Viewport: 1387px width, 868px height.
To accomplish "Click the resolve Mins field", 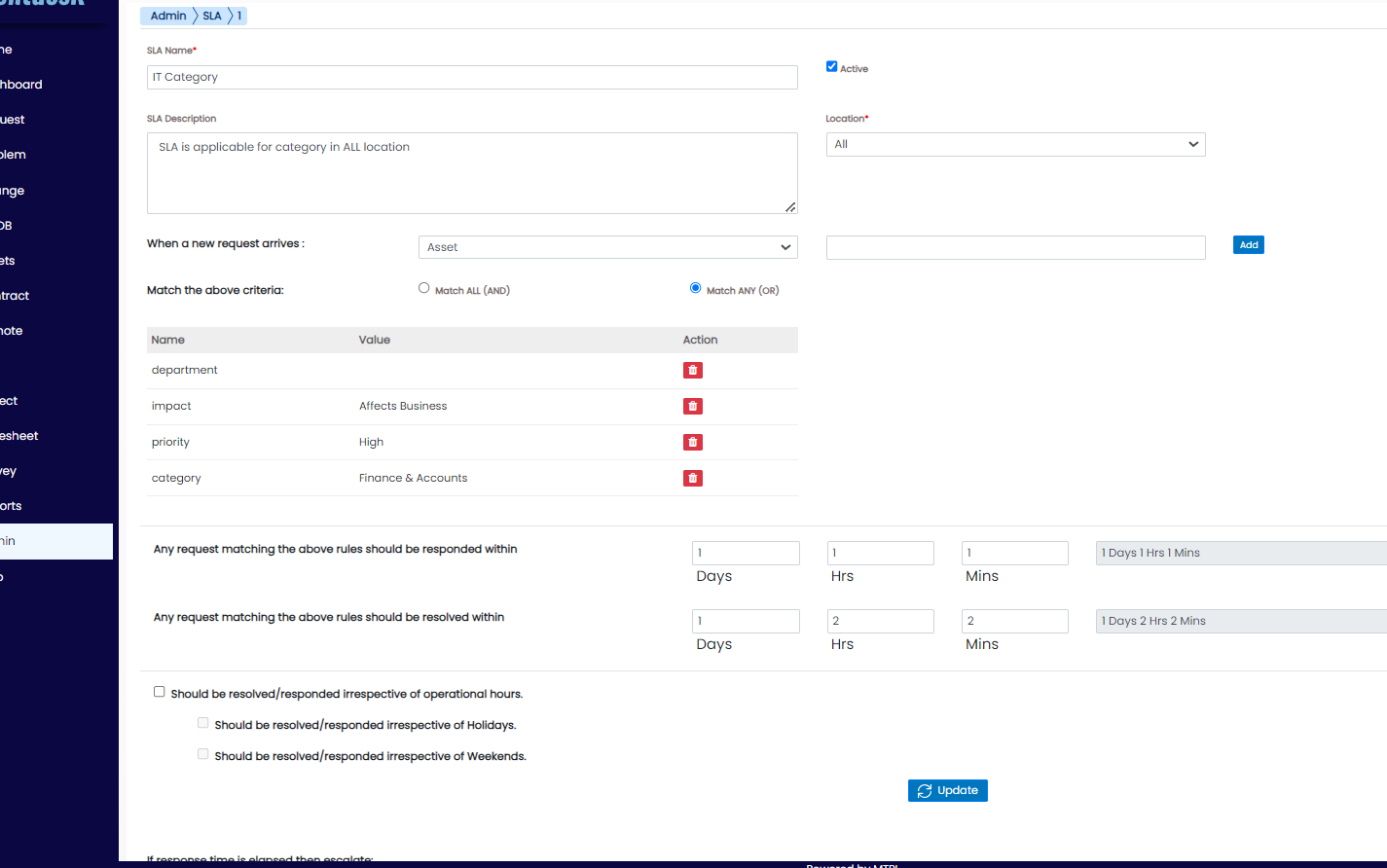I will 1015,621.
